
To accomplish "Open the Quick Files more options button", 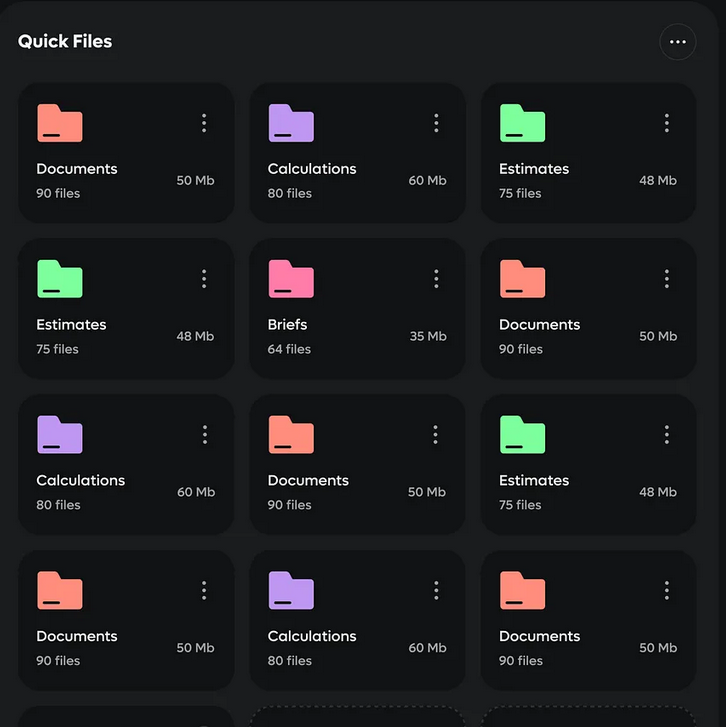I will pyautogui.click(x=677, y=42).
